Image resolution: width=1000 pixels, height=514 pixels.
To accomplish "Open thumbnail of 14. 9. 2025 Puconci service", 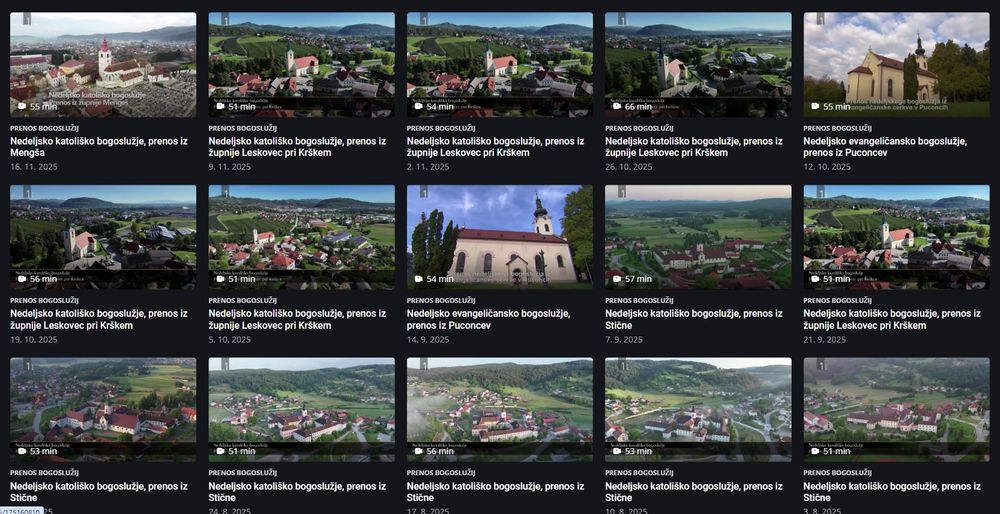I will [x=500, y=237].
